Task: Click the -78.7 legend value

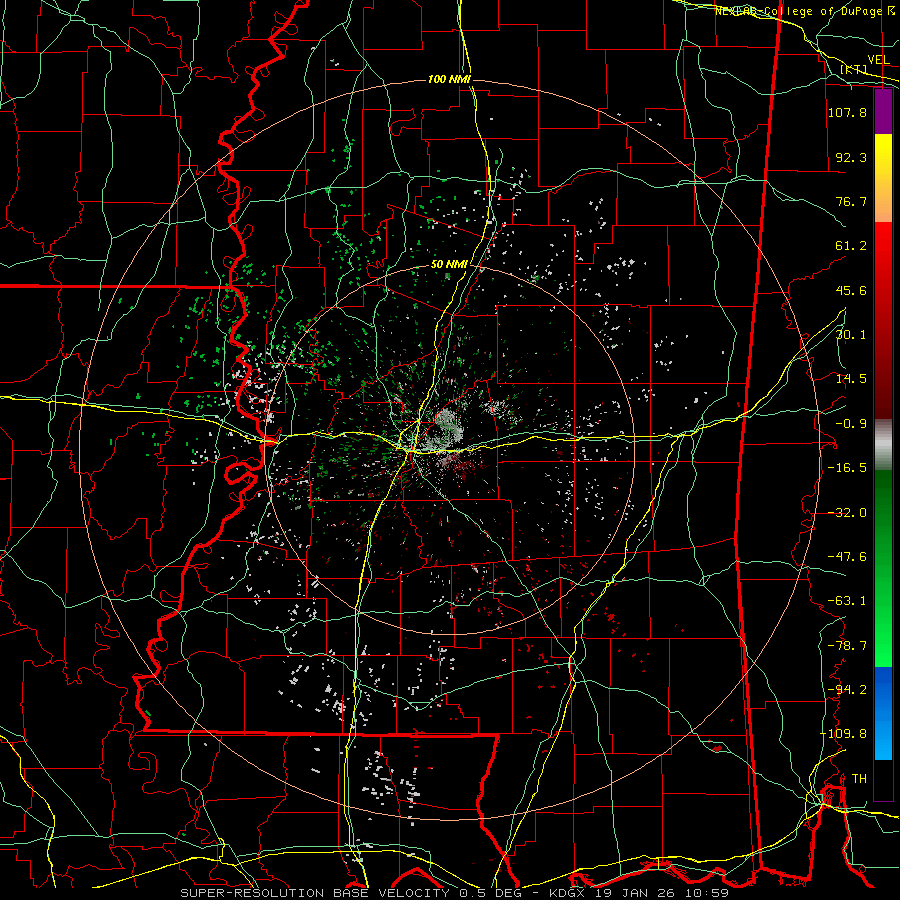Action: point(847,646)
